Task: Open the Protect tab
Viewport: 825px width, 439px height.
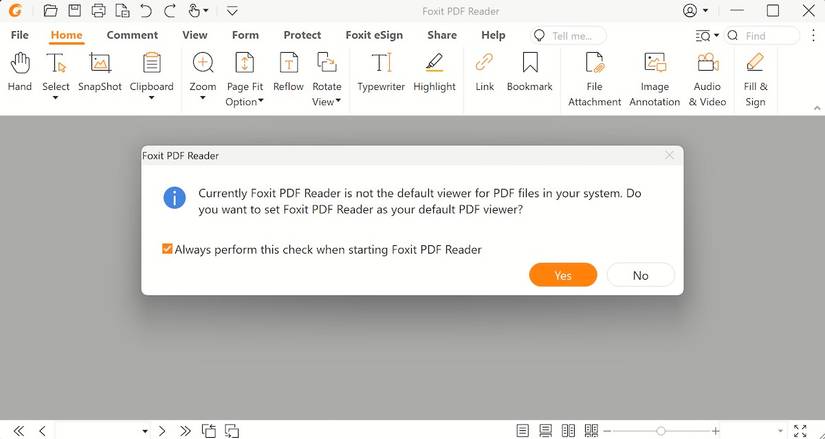Action: 302,35
